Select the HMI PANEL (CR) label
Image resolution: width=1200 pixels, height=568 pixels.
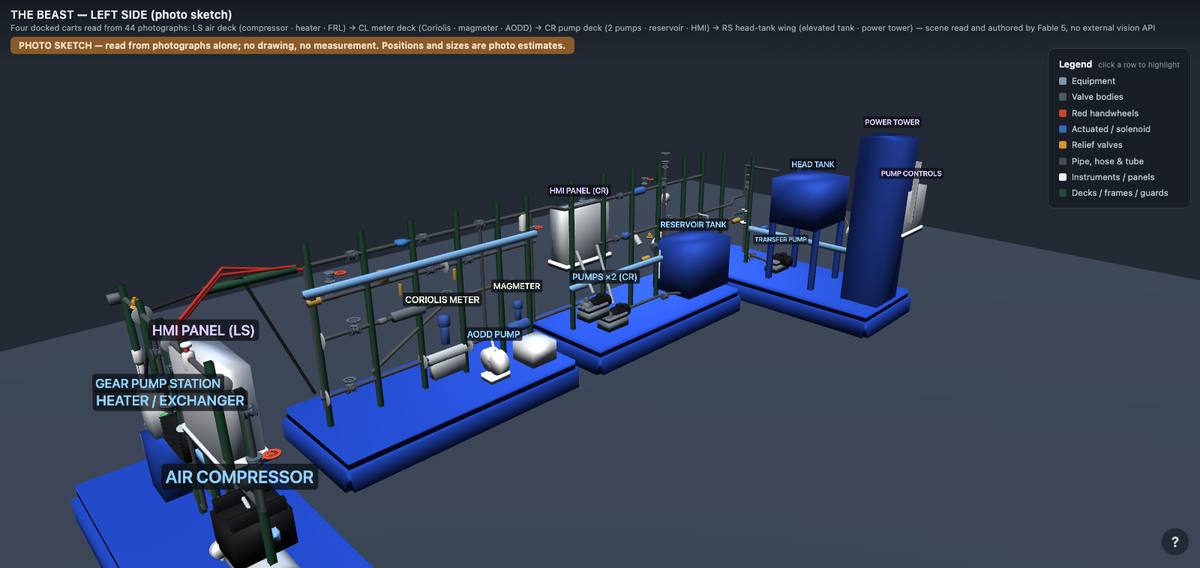pyautogui.click(x=579, y=190)
